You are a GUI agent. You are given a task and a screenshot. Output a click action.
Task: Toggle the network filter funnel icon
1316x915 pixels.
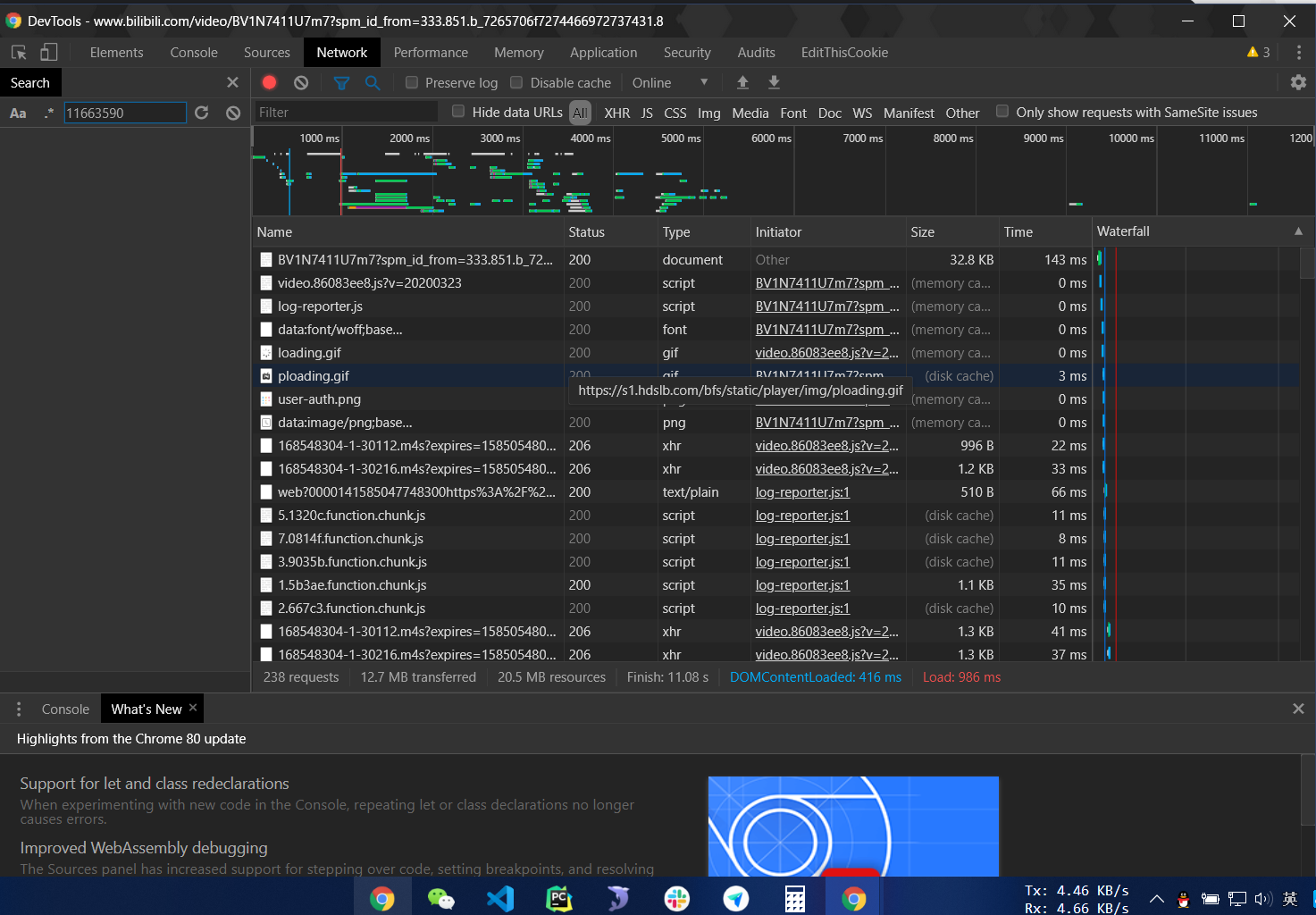click(341, 82)
